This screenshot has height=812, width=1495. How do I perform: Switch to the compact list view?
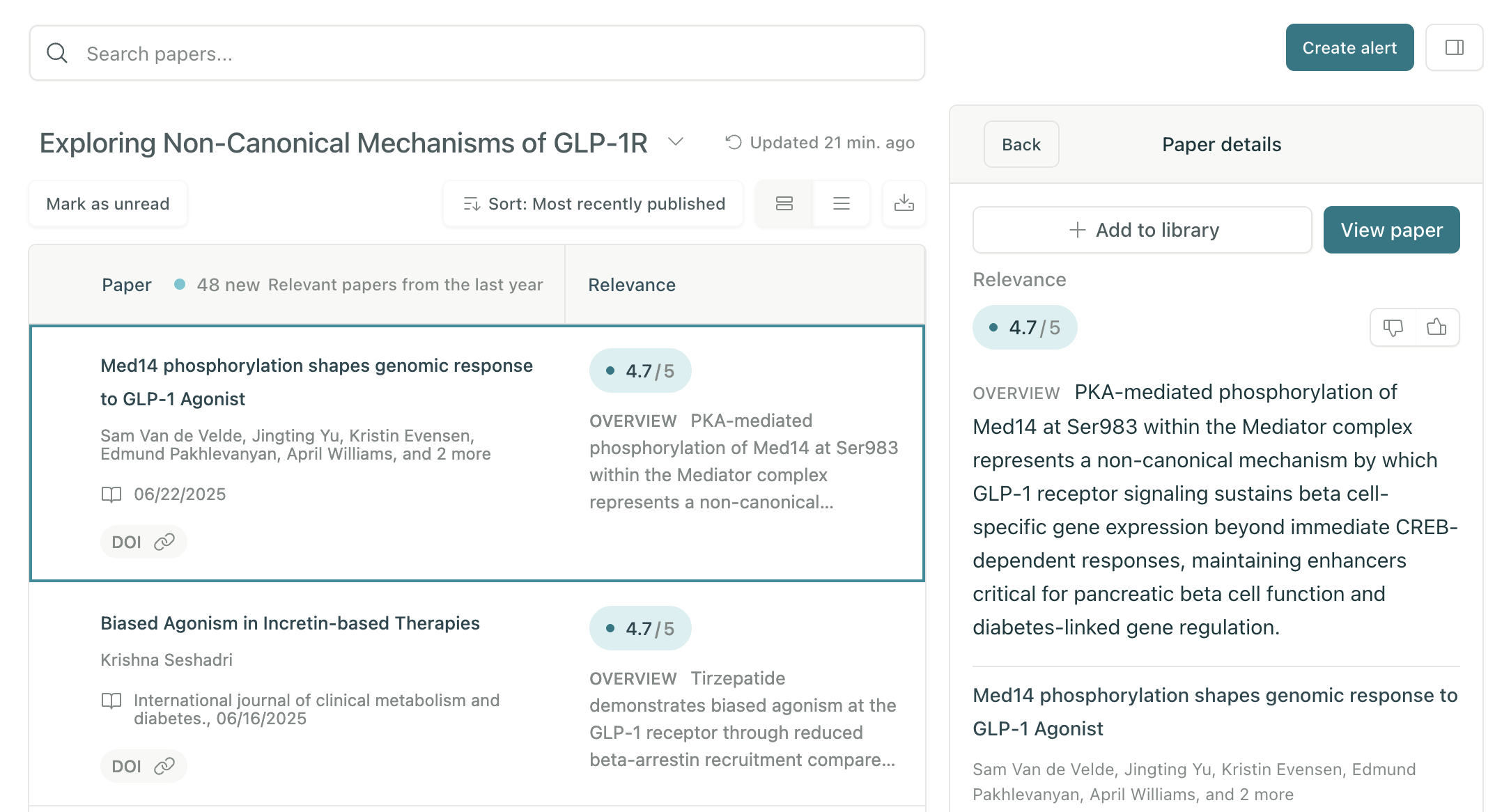click(842, 203)
